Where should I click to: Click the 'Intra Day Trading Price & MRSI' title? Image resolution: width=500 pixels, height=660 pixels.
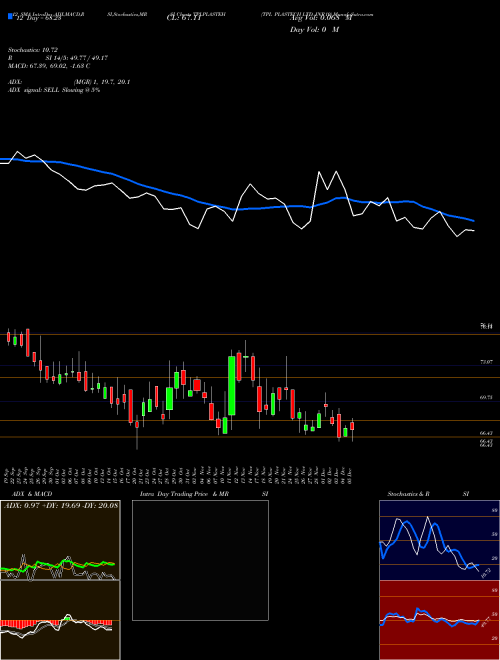204,494
